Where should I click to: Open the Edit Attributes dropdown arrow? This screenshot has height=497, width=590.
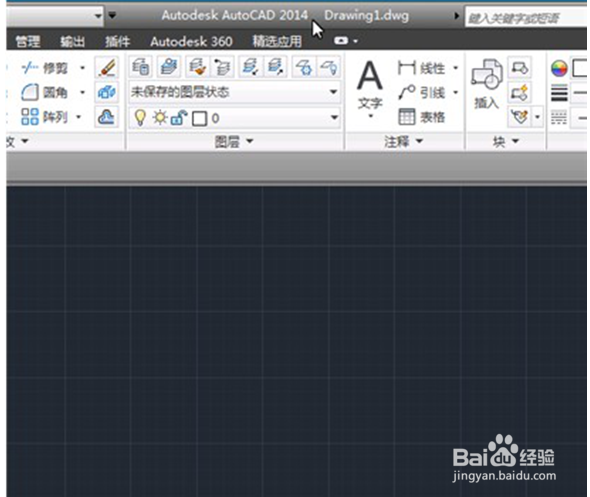pyautogui.click(x=537, y=117)
